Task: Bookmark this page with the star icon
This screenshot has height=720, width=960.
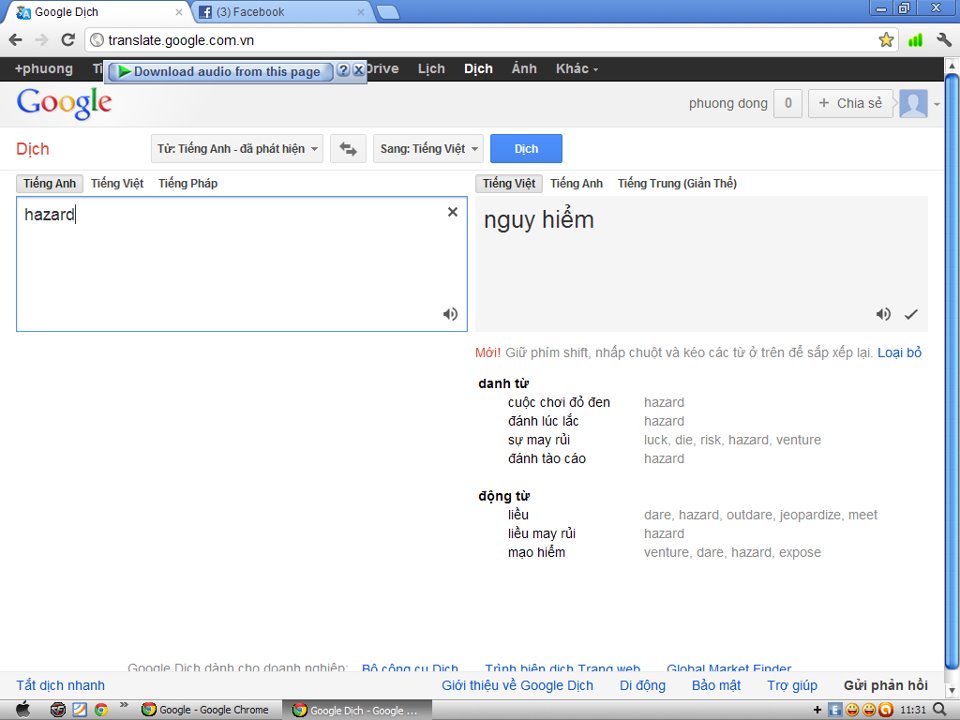Action: coord(885,40)
